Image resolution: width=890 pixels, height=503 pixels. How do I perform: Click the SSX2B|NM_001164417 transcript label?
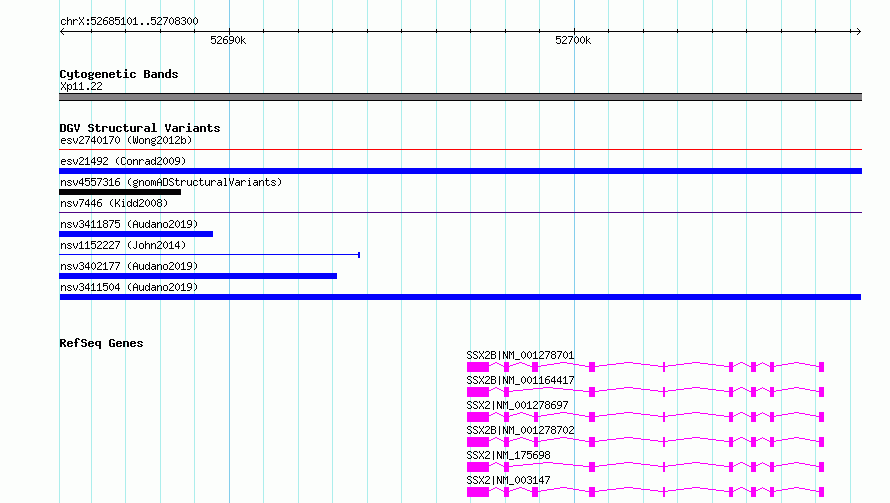(x=520, y=380)
